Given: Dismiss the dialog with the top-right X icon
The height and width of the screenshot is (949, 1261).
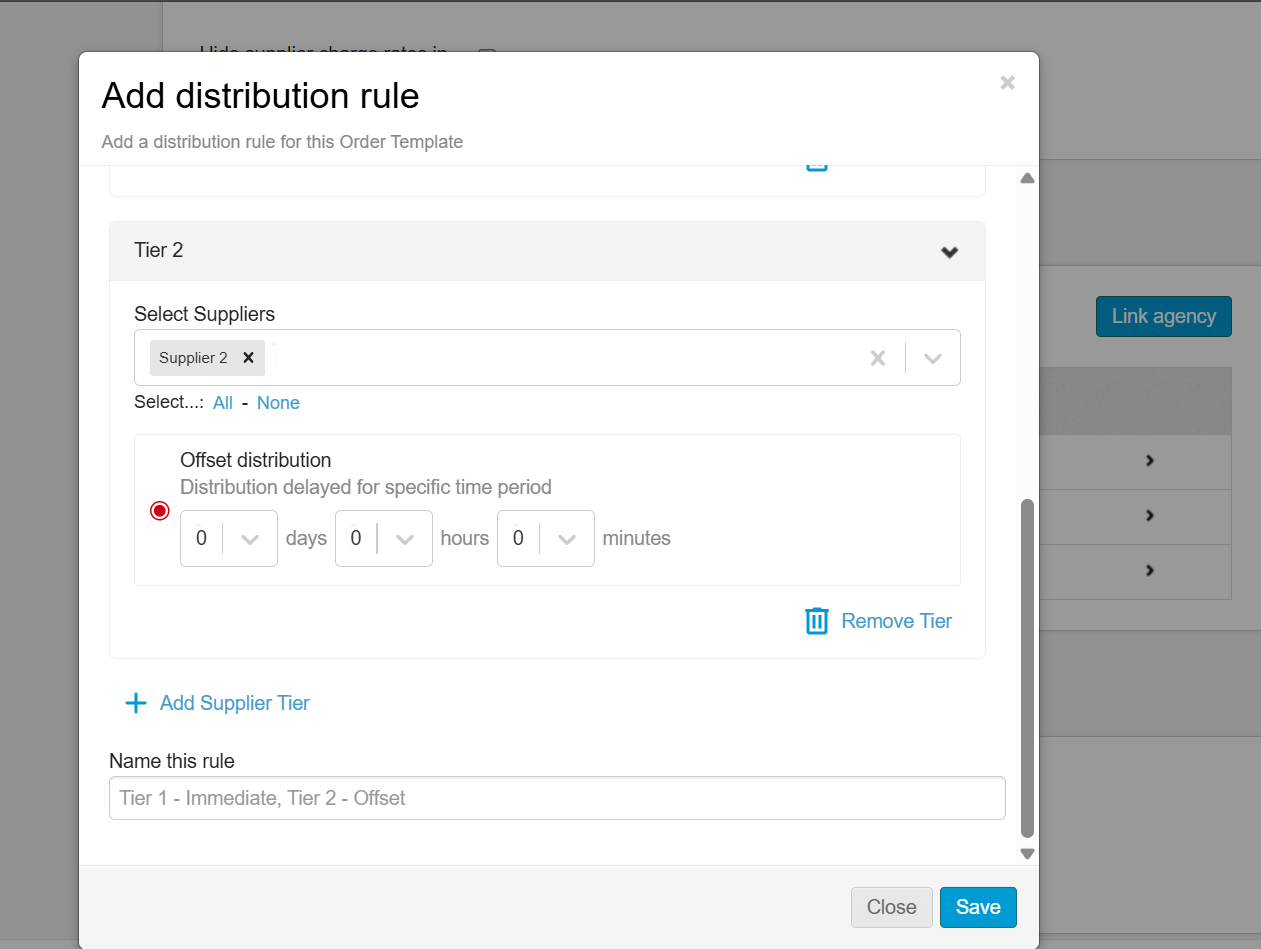Looking at the screenshot, I should 1007,83.
